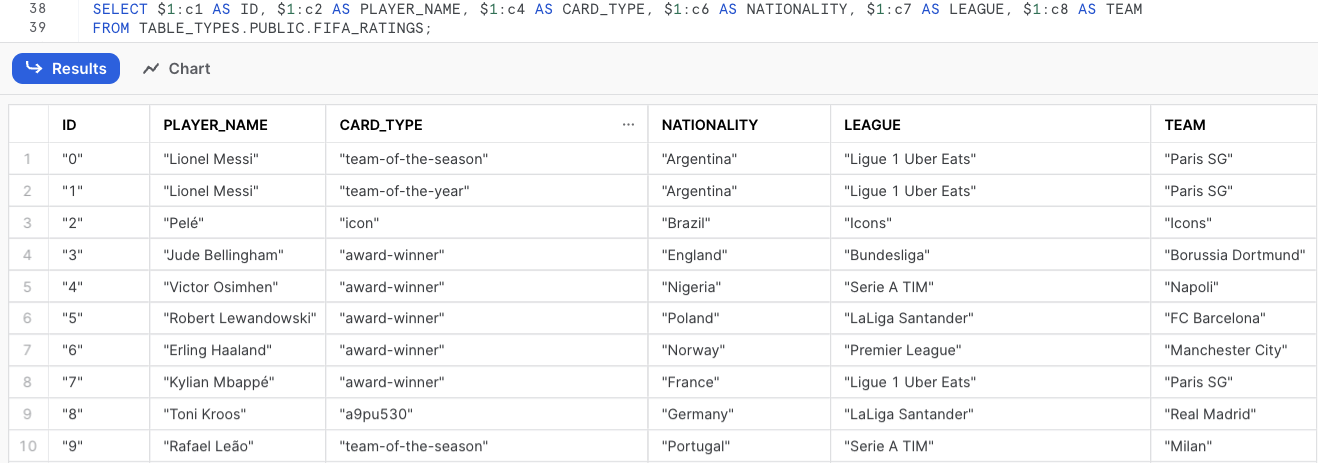Click the "Erling Haaland" cell
Image resolution: width=1318 pixels, height=463 pixels.
238,350
